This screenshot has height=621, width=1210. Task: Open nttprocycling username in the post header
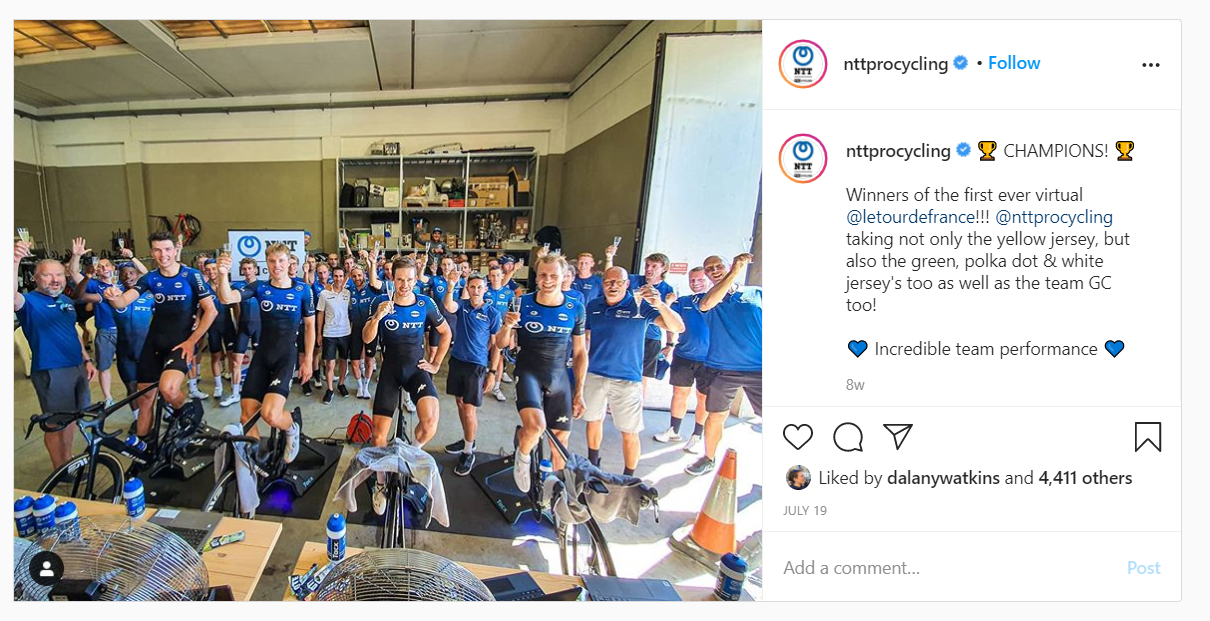896,64
